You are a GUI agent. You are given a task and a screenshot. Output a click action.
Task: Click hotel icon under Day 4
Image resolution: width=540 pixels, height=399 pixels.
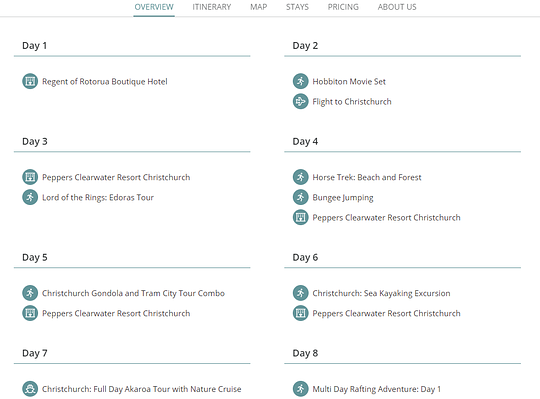click(300, 217)
